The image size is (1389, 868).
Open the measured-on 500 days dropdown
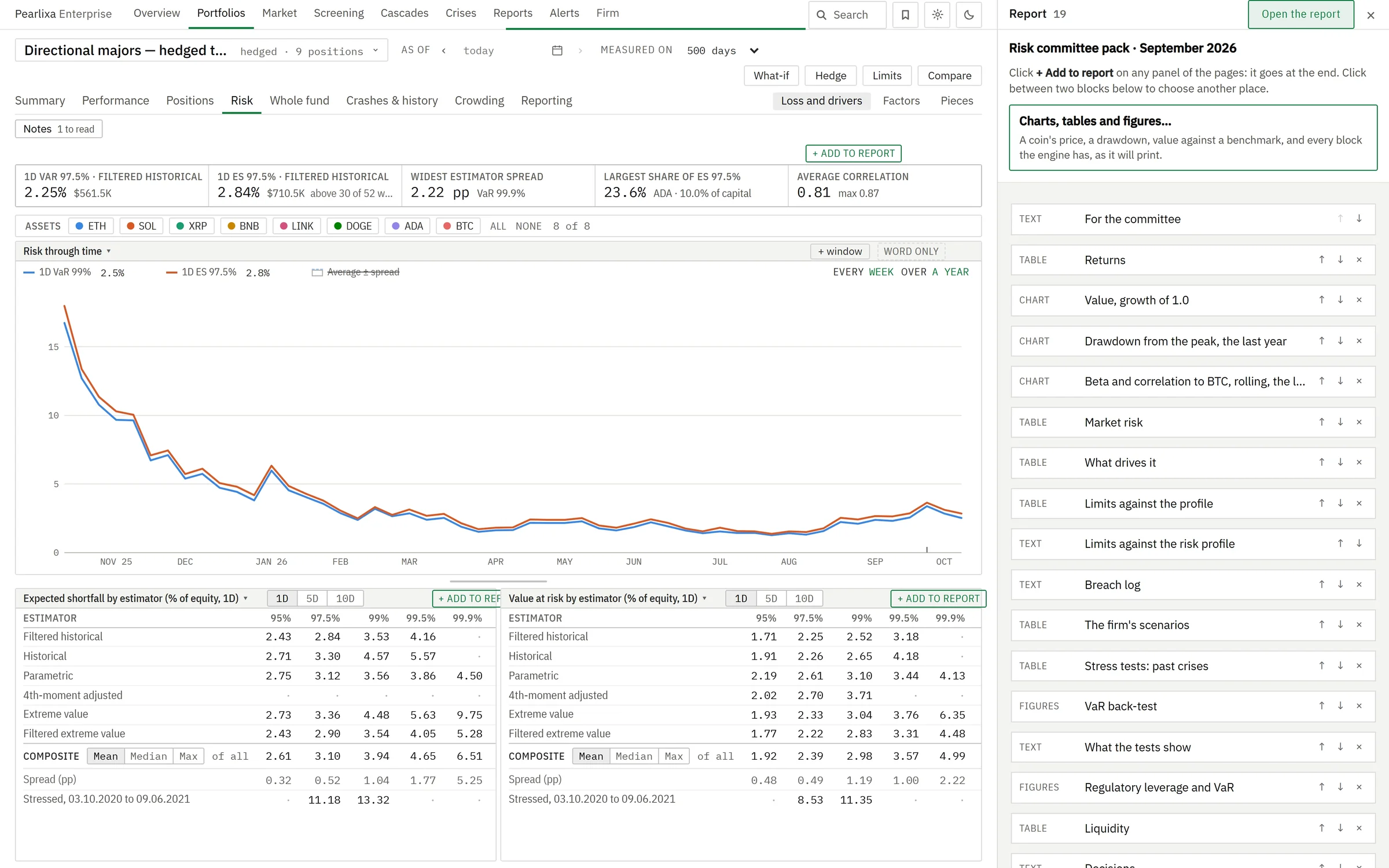[722, 50]
